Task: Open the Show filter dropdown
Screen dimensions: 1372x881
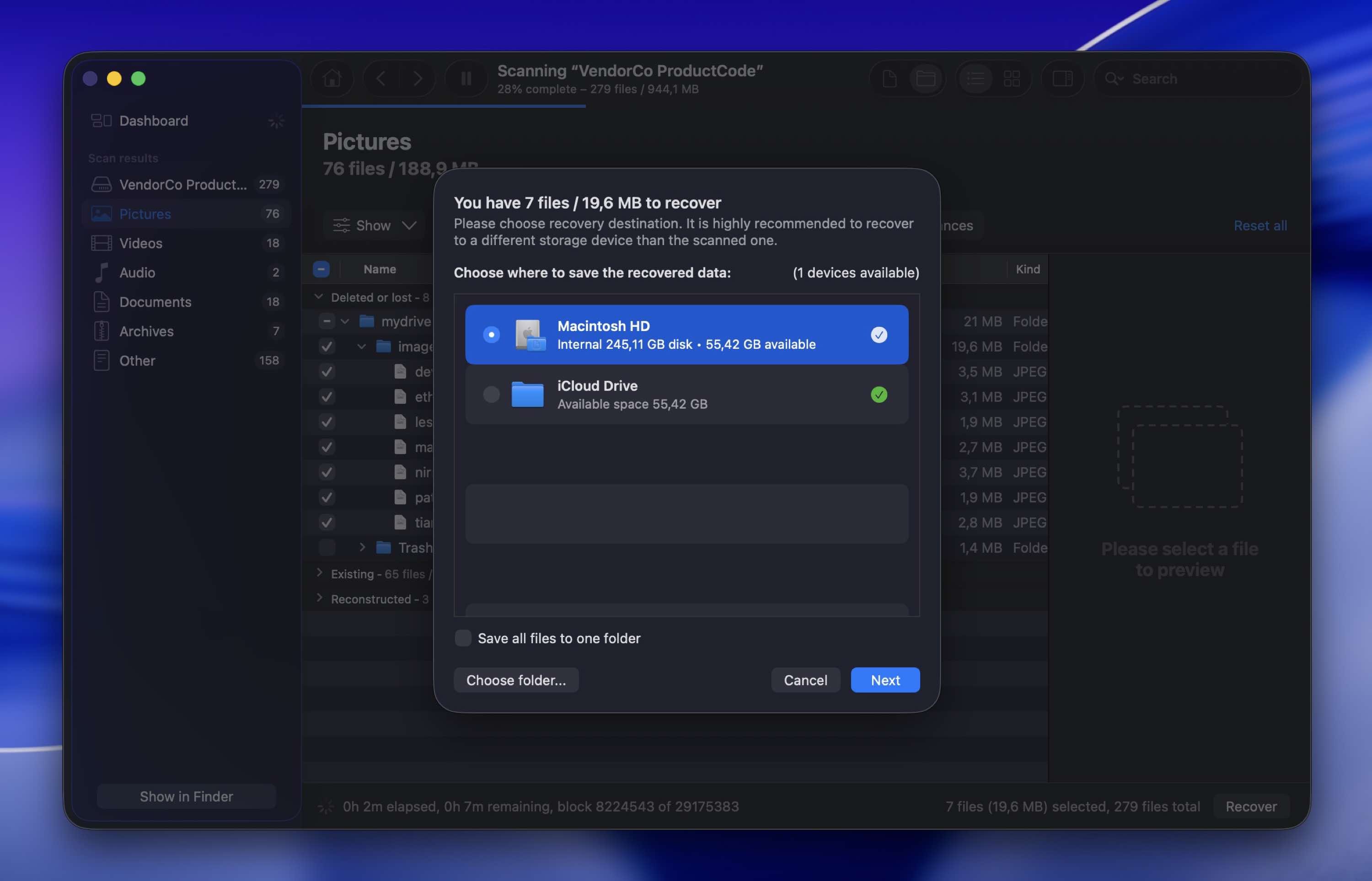Action: (x=375, y=225)
